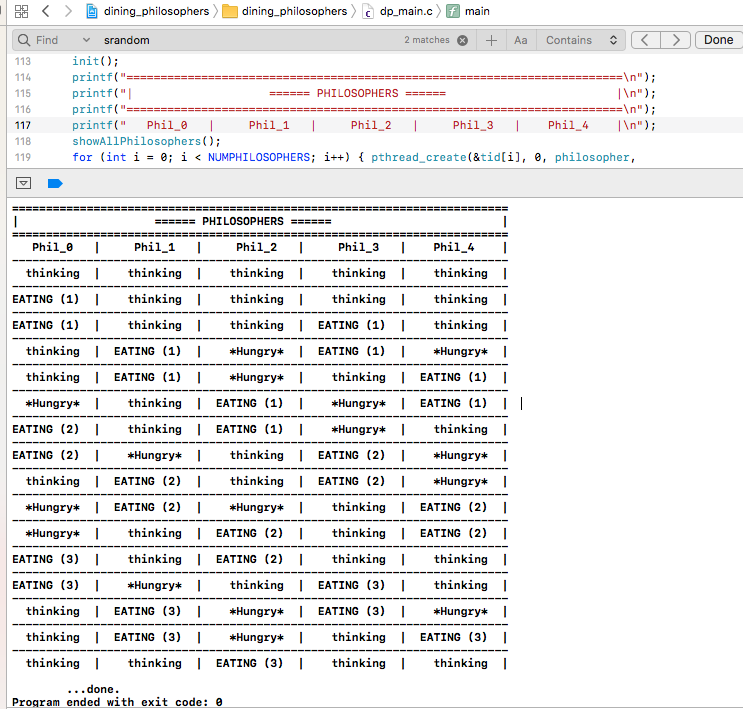Select dining_philosophers folder in jump bar
Screen dimensions: 743x709
tap(286, 11)
